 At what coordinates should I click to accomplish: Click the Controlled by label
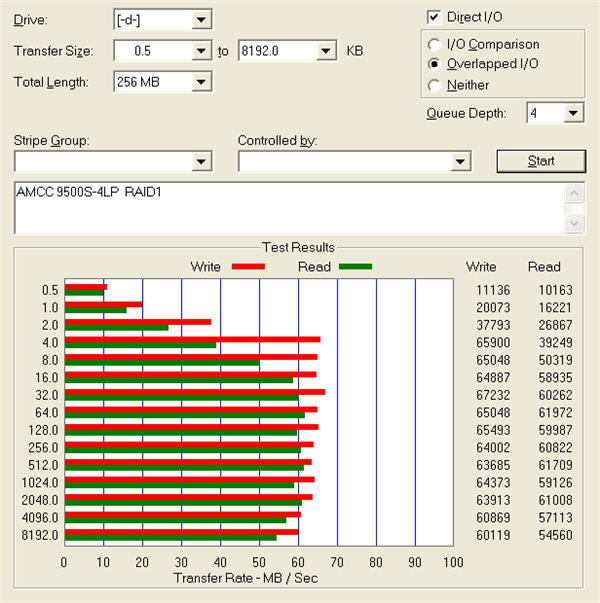pyautogui.click(x=278, y=141)
